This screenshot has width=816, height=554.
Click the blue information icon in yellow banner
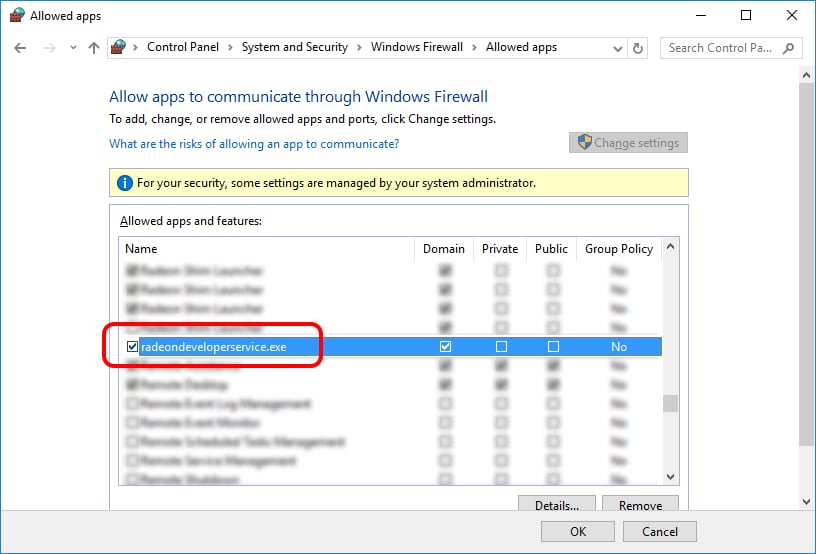[124, 183]
